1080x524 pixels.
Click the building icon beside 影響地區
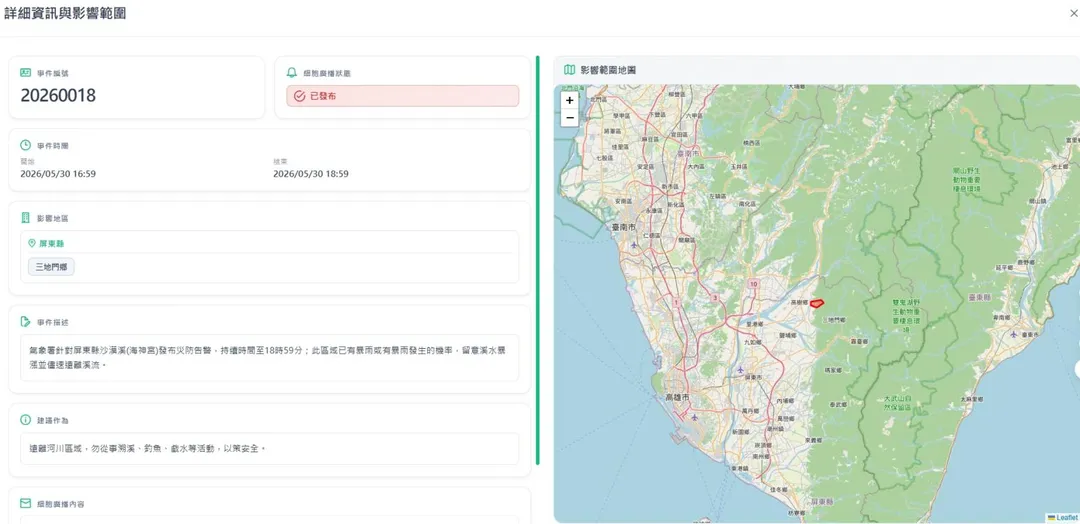(x=25, y=218)
